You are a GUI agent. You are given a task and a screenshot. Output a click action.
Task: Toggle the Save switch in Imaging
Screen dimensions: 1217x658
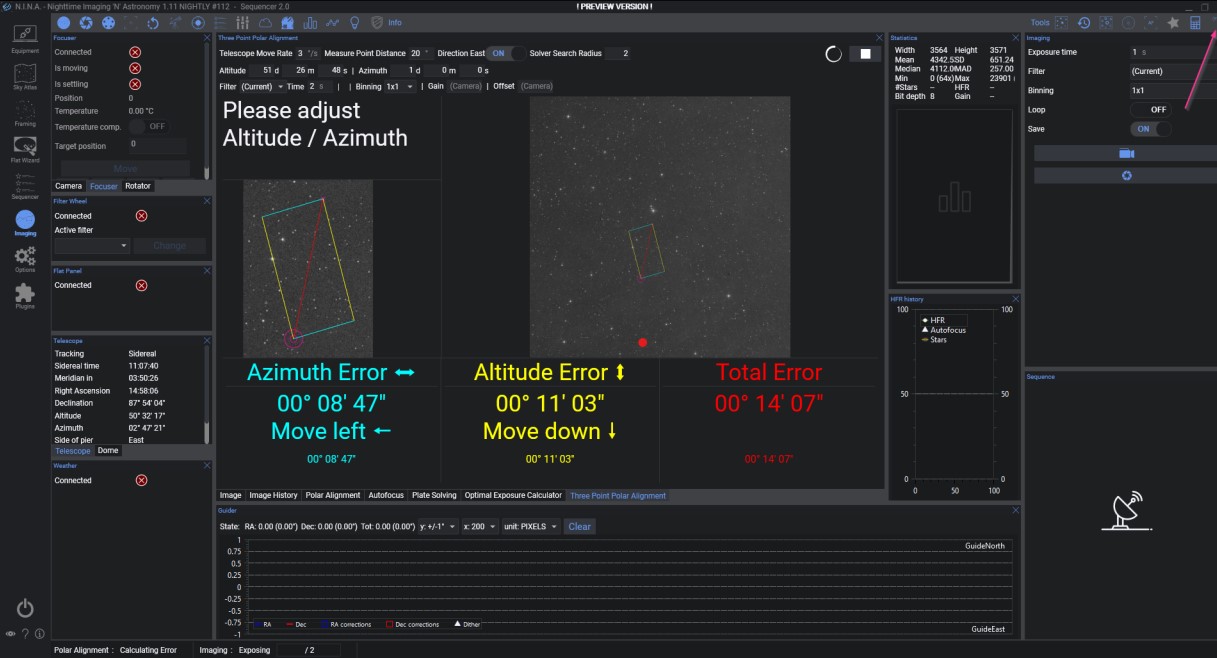tap(1150, 129)
